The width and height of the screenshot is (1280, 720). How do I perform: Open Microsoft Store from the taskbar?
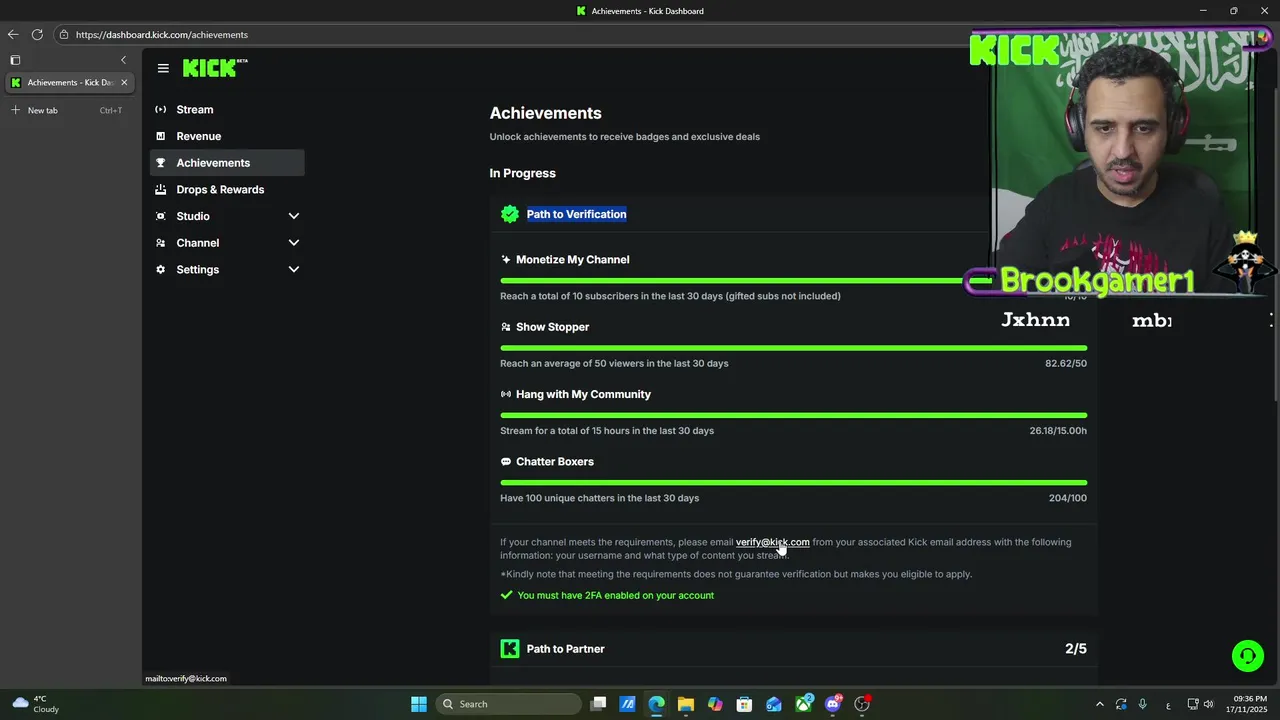[x=744, y=704]
